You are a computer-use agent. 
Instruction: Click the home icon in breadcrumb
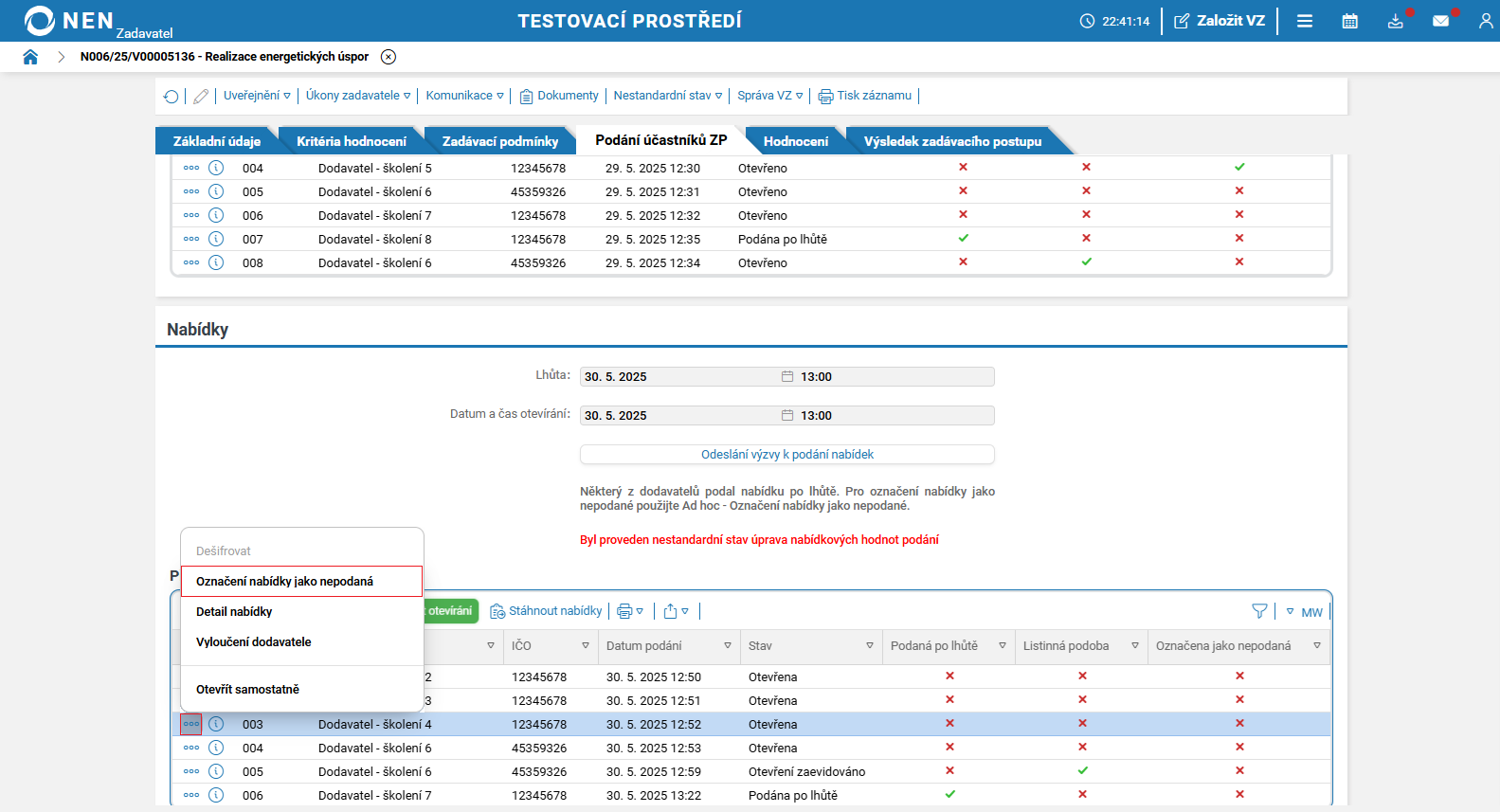click(x=30, y=57)
